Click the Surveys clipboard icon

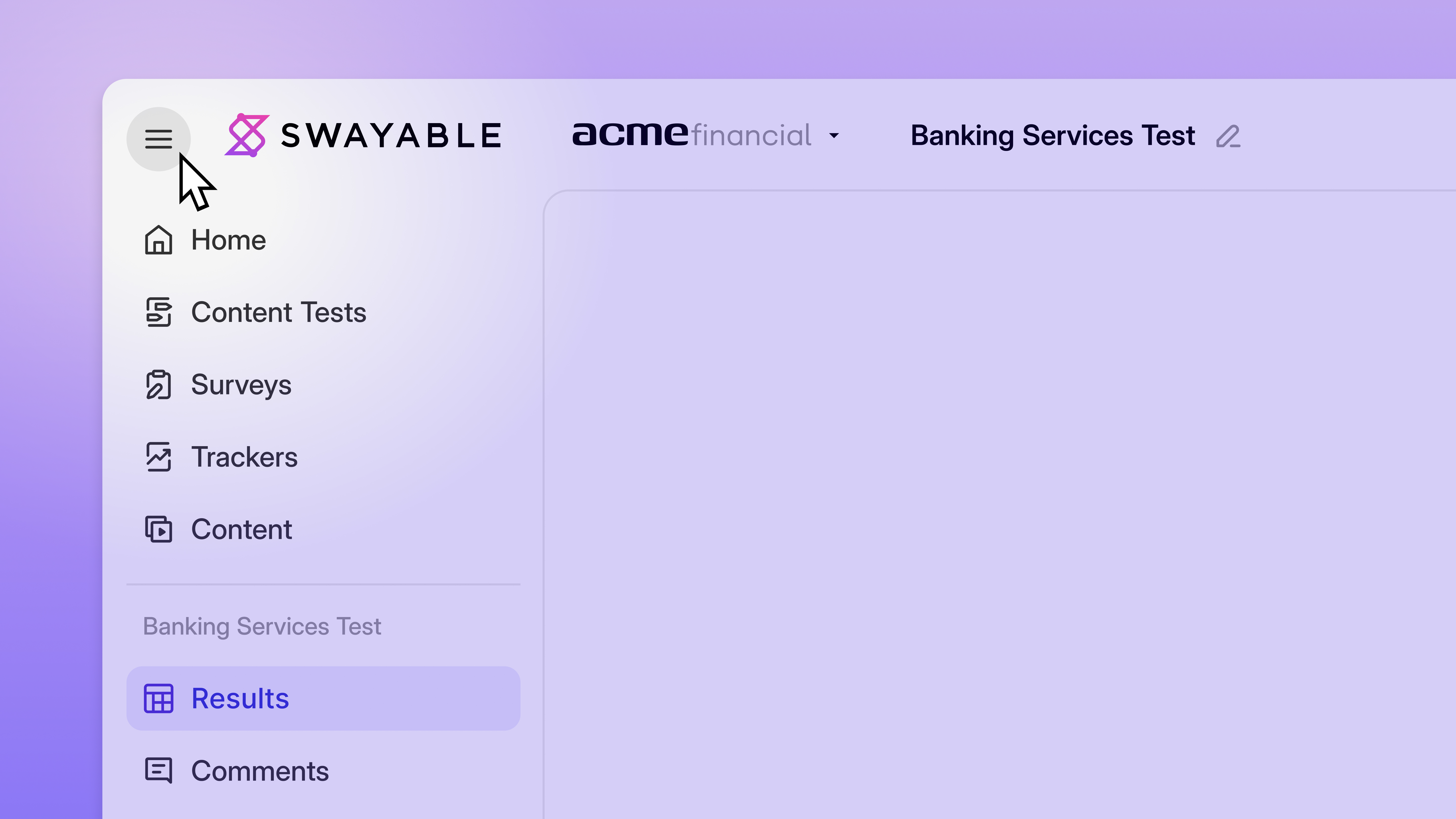(158, 385)
